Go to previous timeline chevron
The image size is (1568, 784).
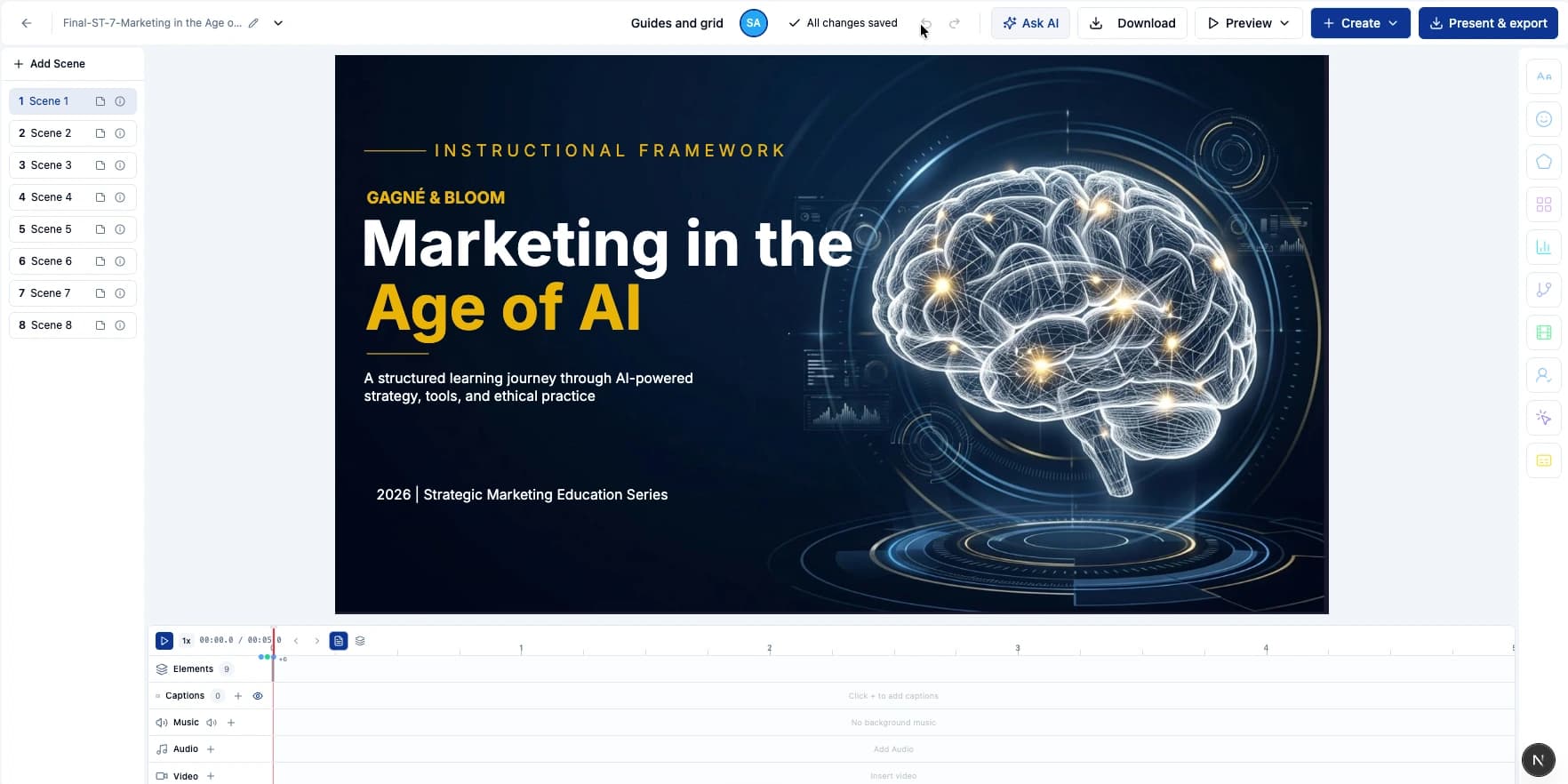tap(296, 640)
